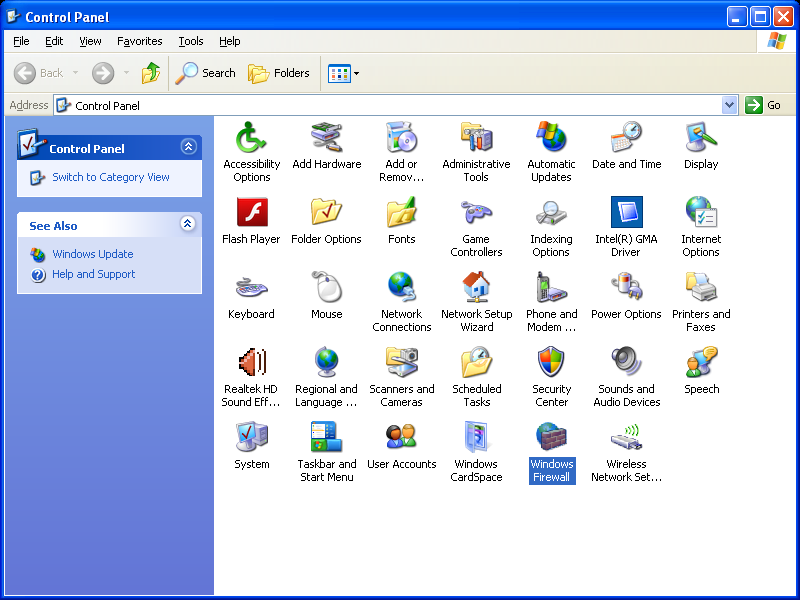This screenshot has height=600, width=800.
Task: Click the Up folder toolbar button
Action: click(151, 73)
